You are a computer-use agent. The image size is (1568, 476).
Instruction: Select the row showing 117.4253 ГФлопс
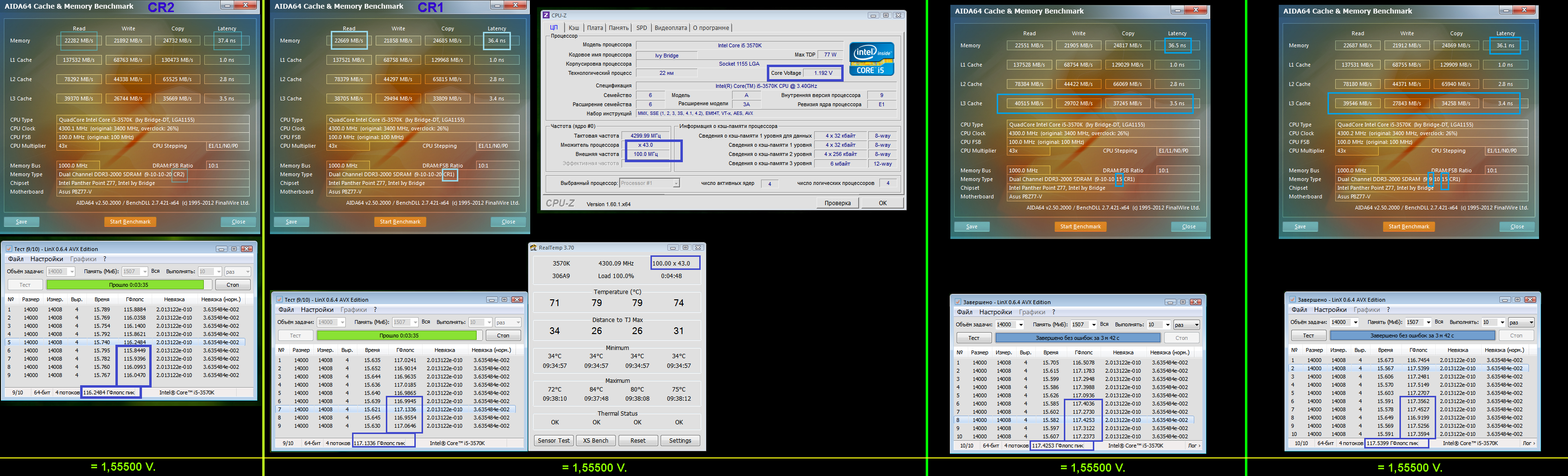(1074, 420)
